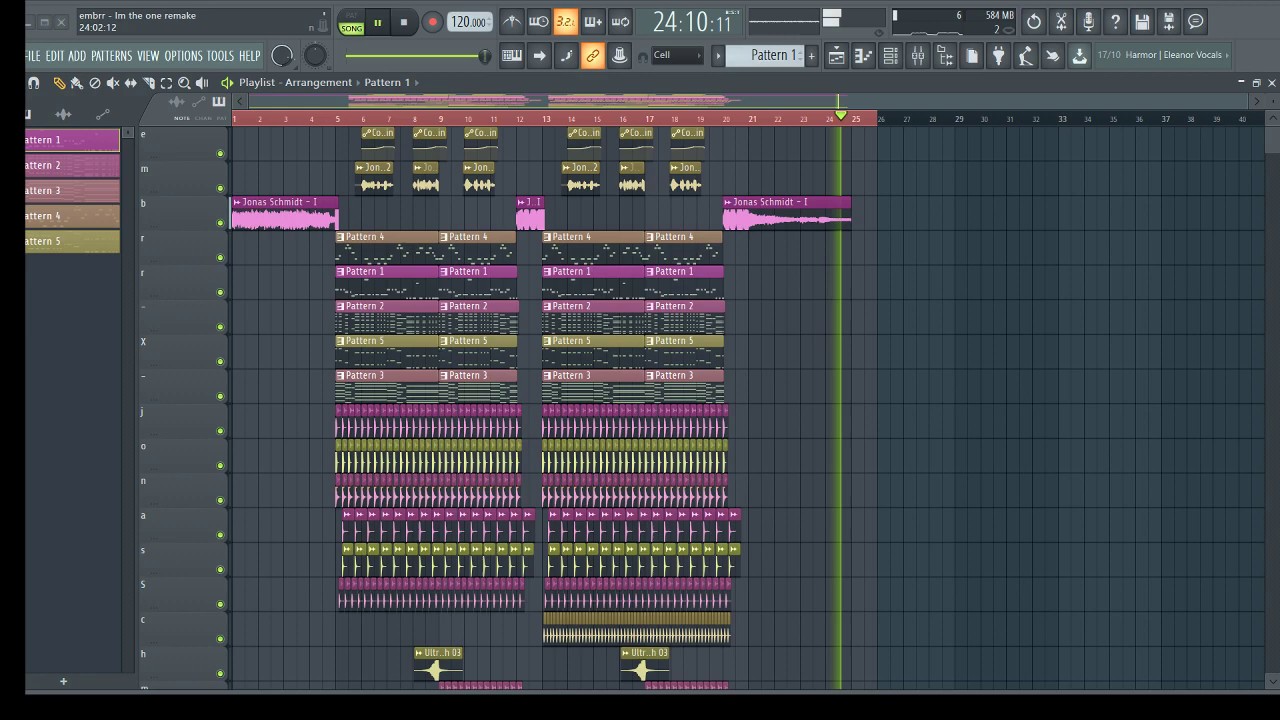Open the Plugin picker plug icon
The width and height of the screenshot is (1280, 720).
(998, 56)
